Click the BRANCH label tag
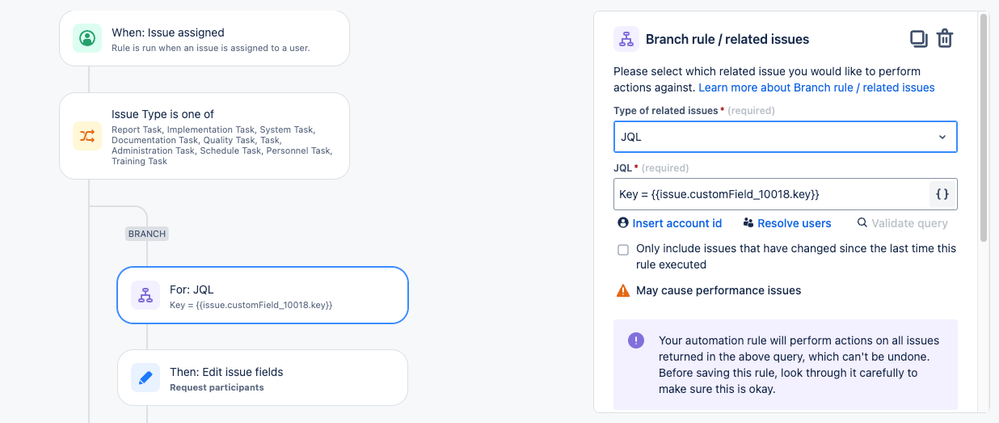Image resolution: width=999 pixels, height=423 pixels. [x=147, y=234]
